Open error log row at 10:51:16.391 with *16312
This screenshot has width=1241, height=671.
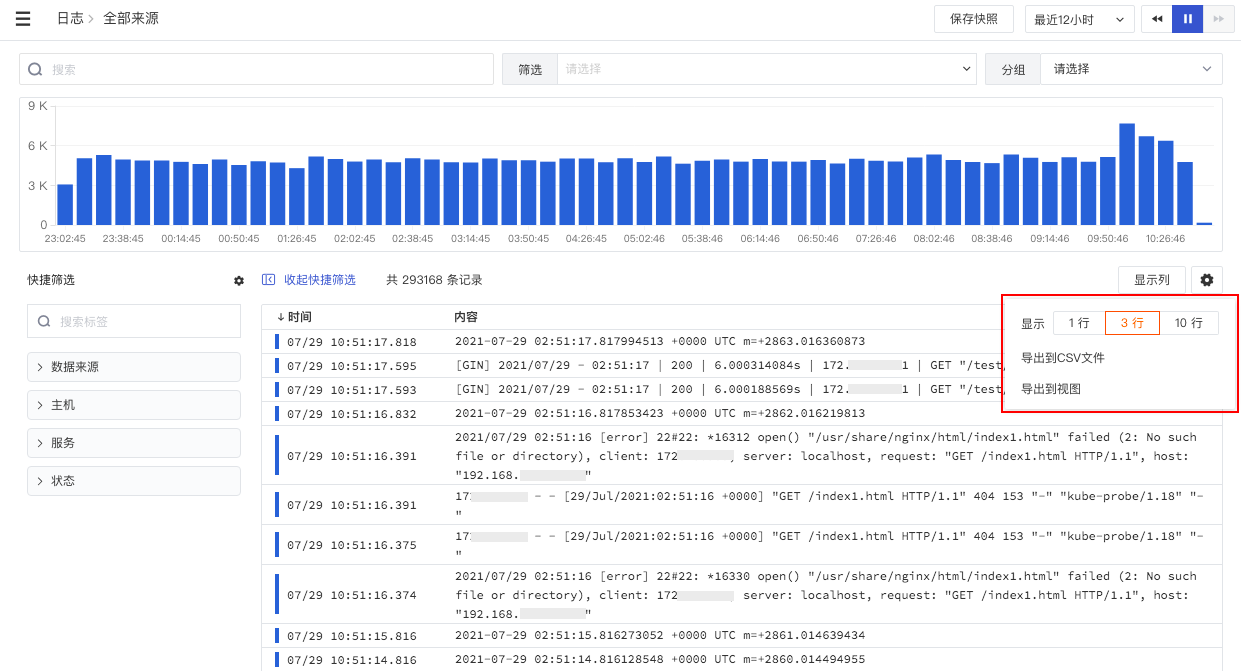[742, 456]
